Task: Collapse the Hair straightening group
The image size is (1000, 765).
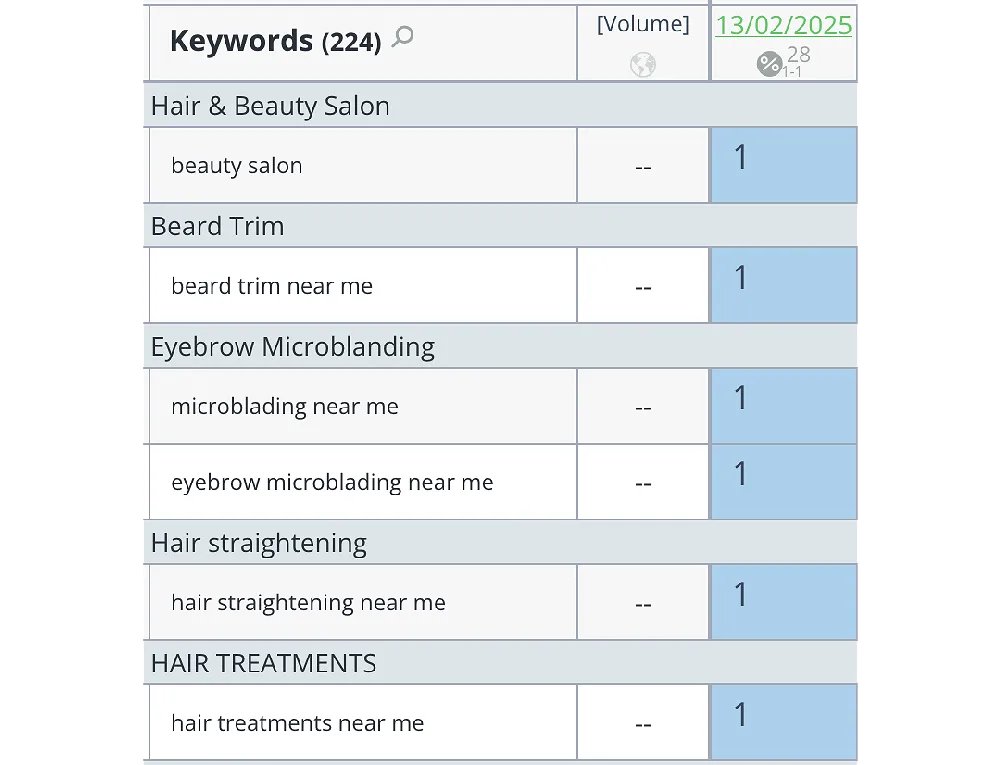Action: tap(258, 543)
